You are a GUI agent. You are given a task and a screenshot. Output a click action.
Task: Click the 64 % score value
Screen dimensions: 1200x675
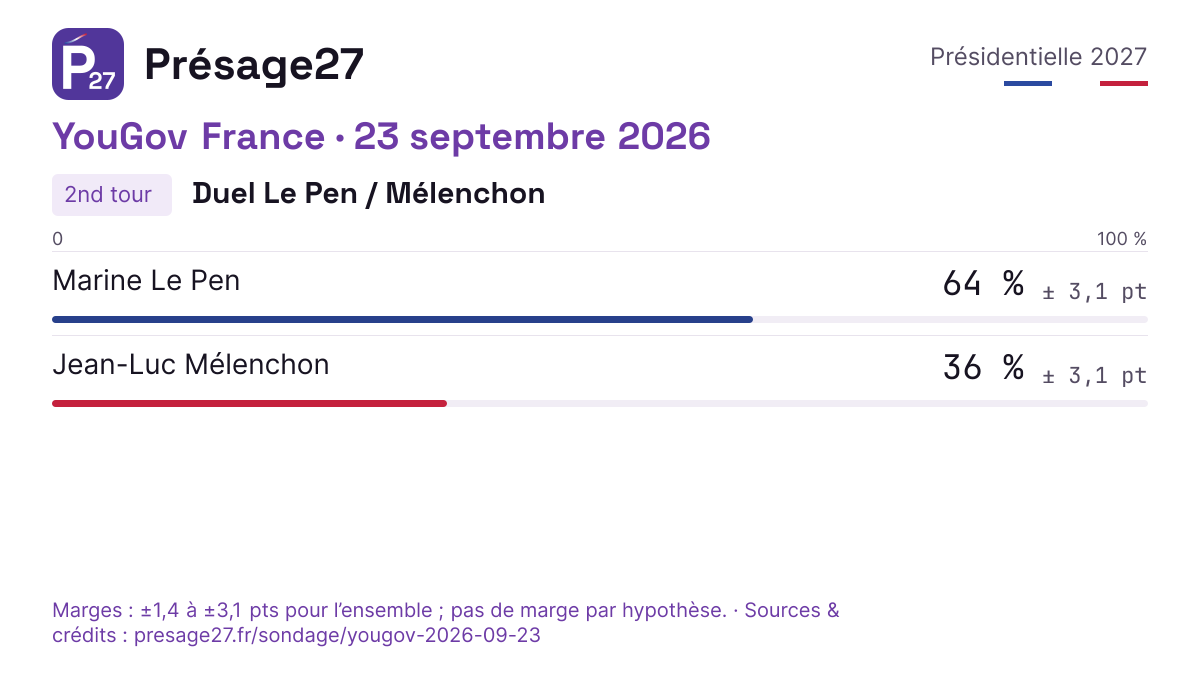(983, 284)
